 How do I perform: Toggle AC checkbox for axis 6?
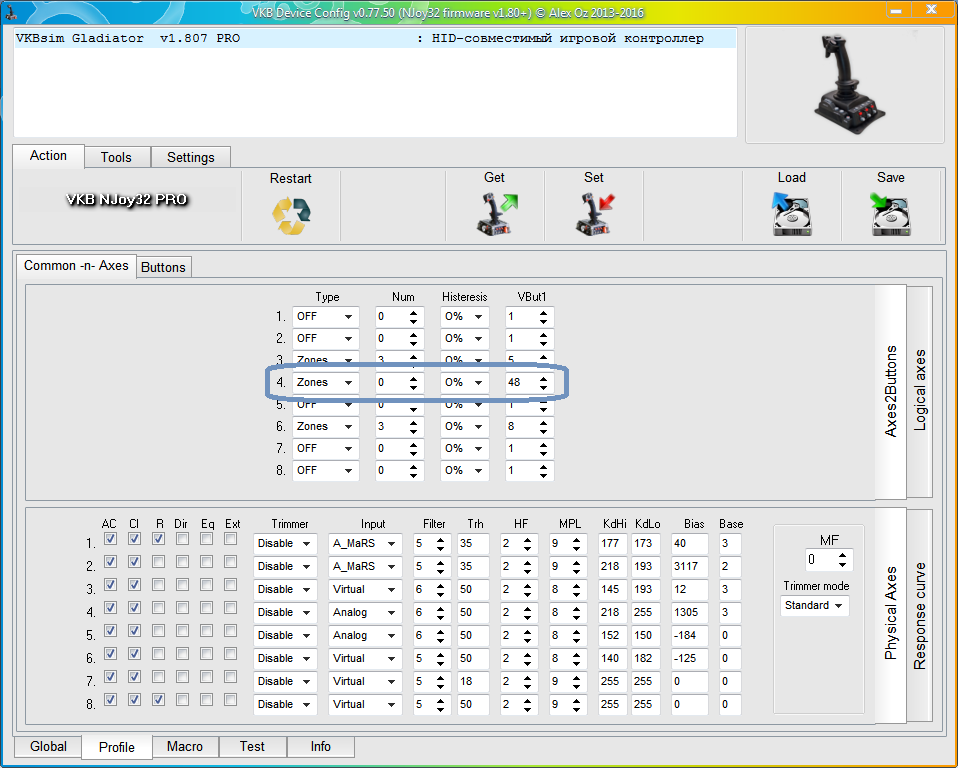click(x=110, y=654)
